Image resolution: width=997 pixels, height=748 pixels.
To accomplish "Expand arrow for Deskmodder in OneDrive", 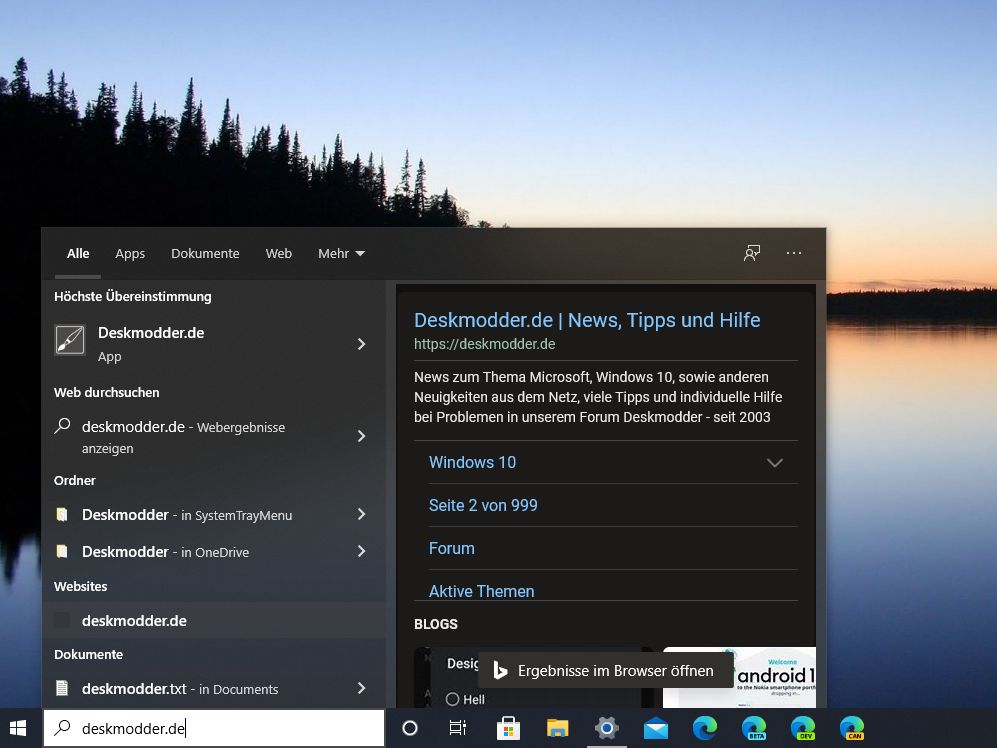I will [362, 551].
